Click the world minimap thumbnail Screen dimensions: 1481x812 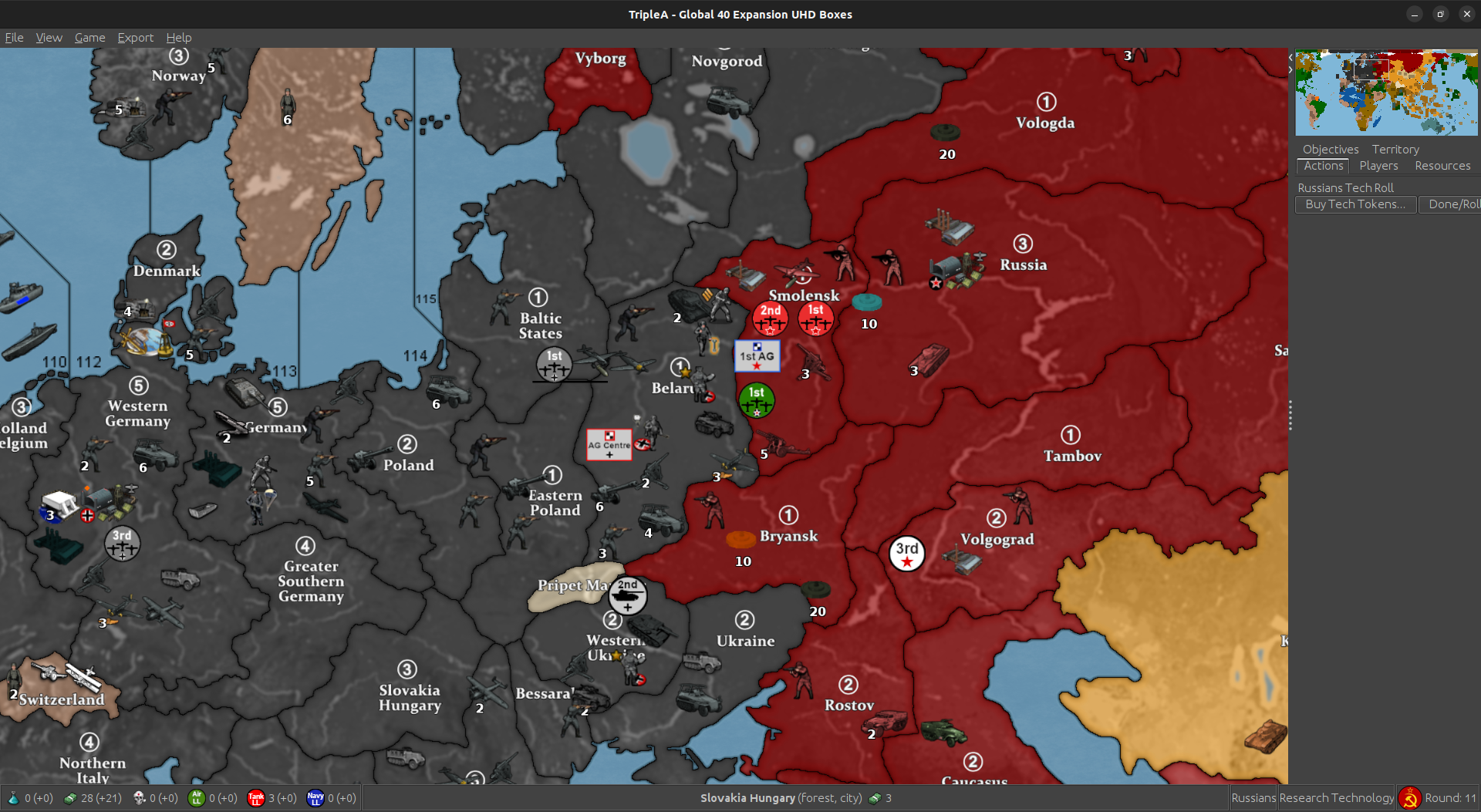click(x=1386, y=93)
